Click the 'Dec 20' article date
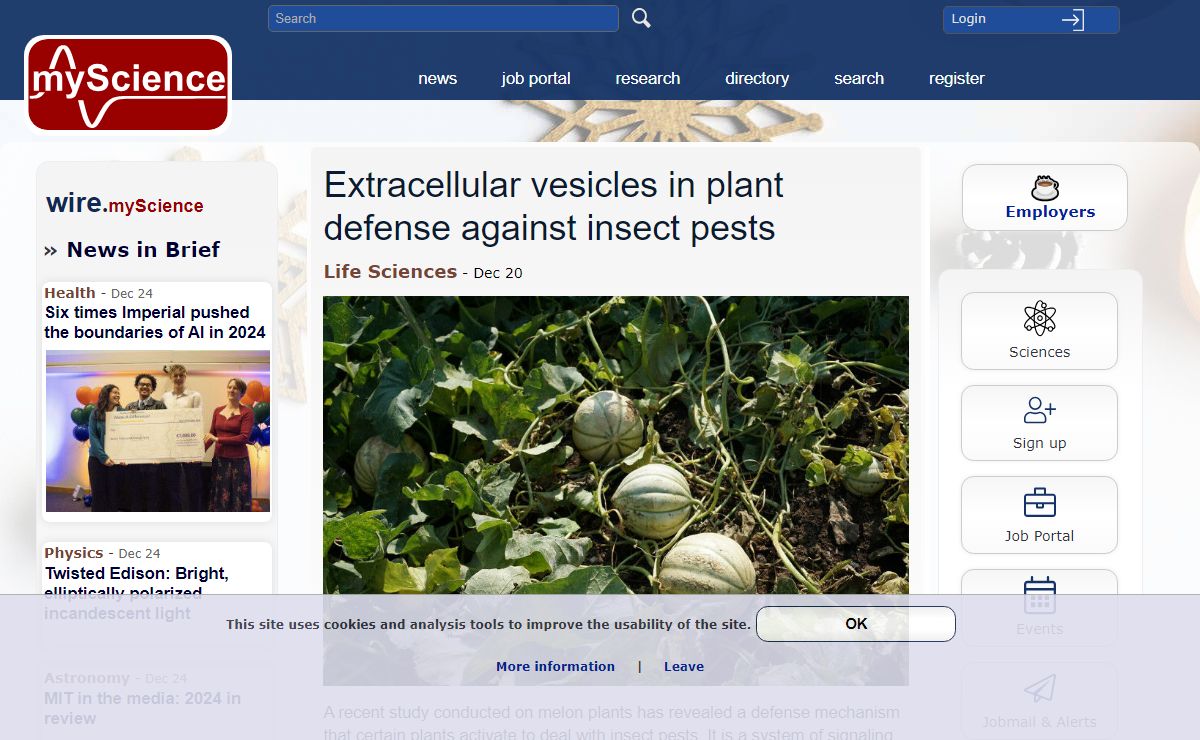The height and width of the screenshot is (740, 1200). [498, 273]
